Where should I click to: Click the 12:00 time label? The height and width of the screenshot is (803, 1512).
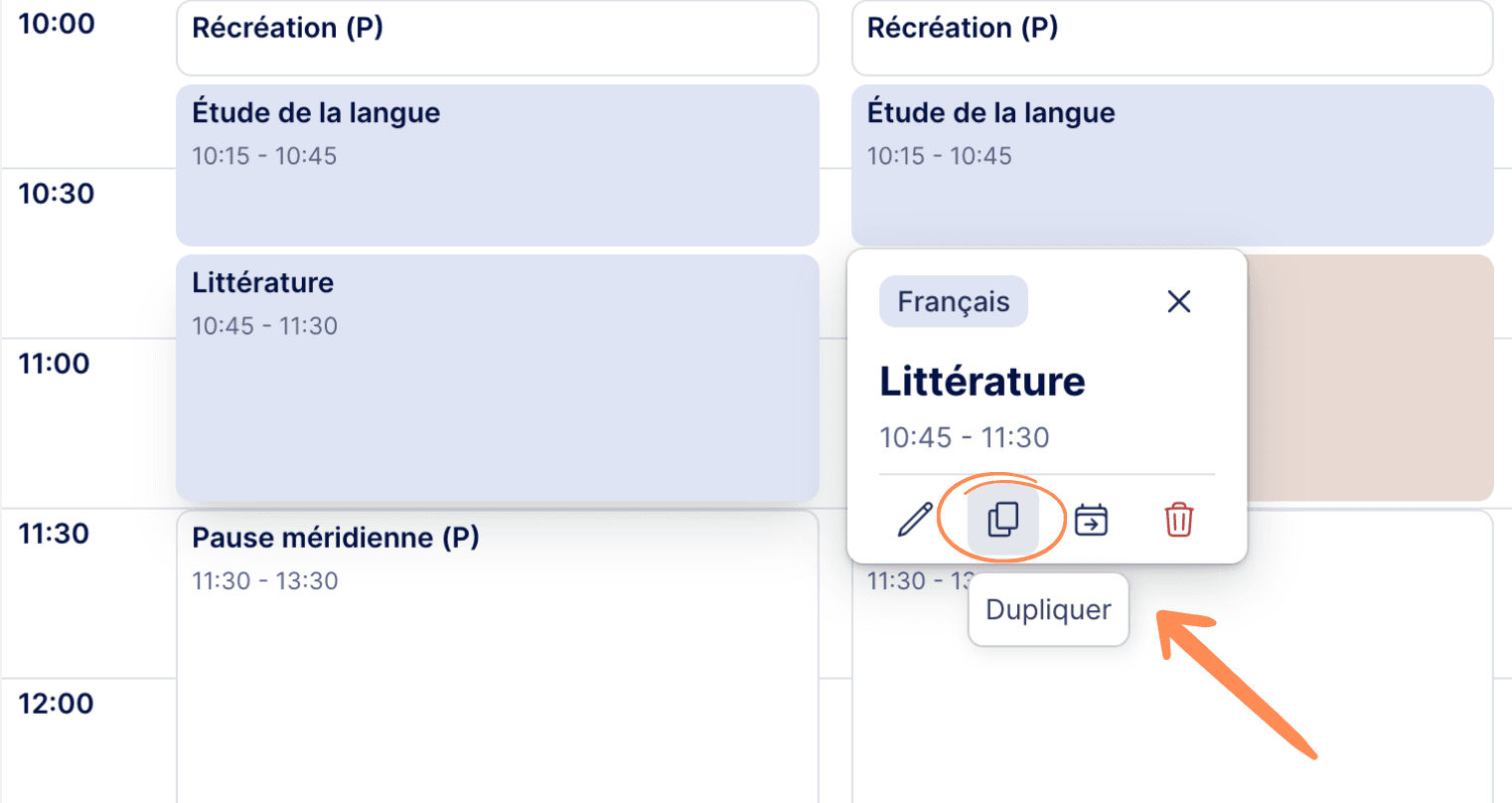pos(56,704)
